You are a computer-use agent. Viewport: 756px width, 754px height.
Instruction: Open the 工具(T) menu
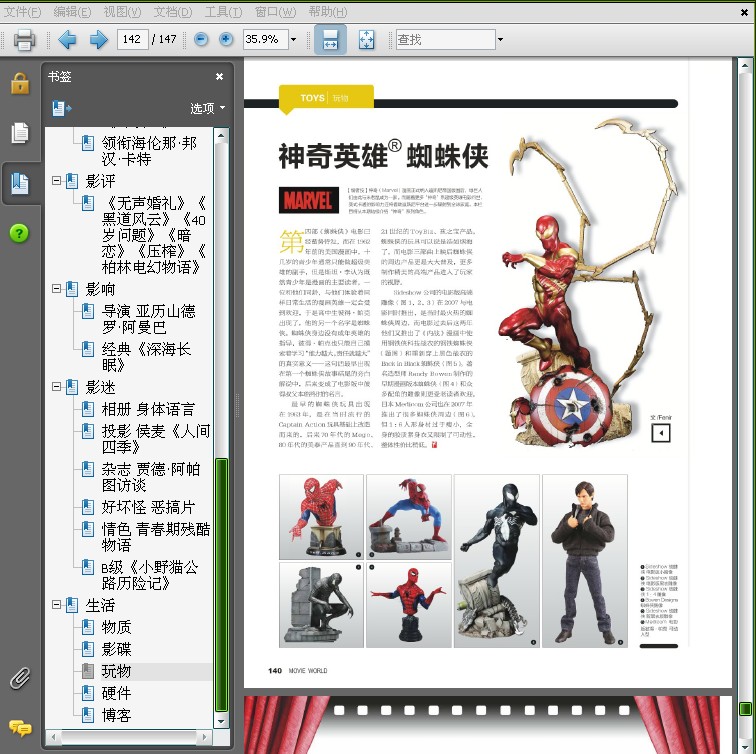tap(223, 12)
